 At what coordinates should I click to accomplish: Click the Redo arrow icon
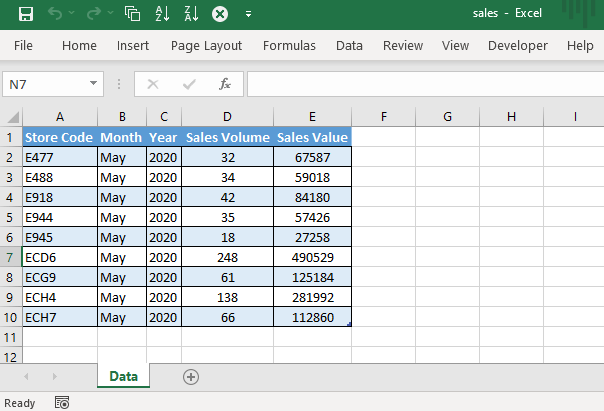[x=93, y=14]
